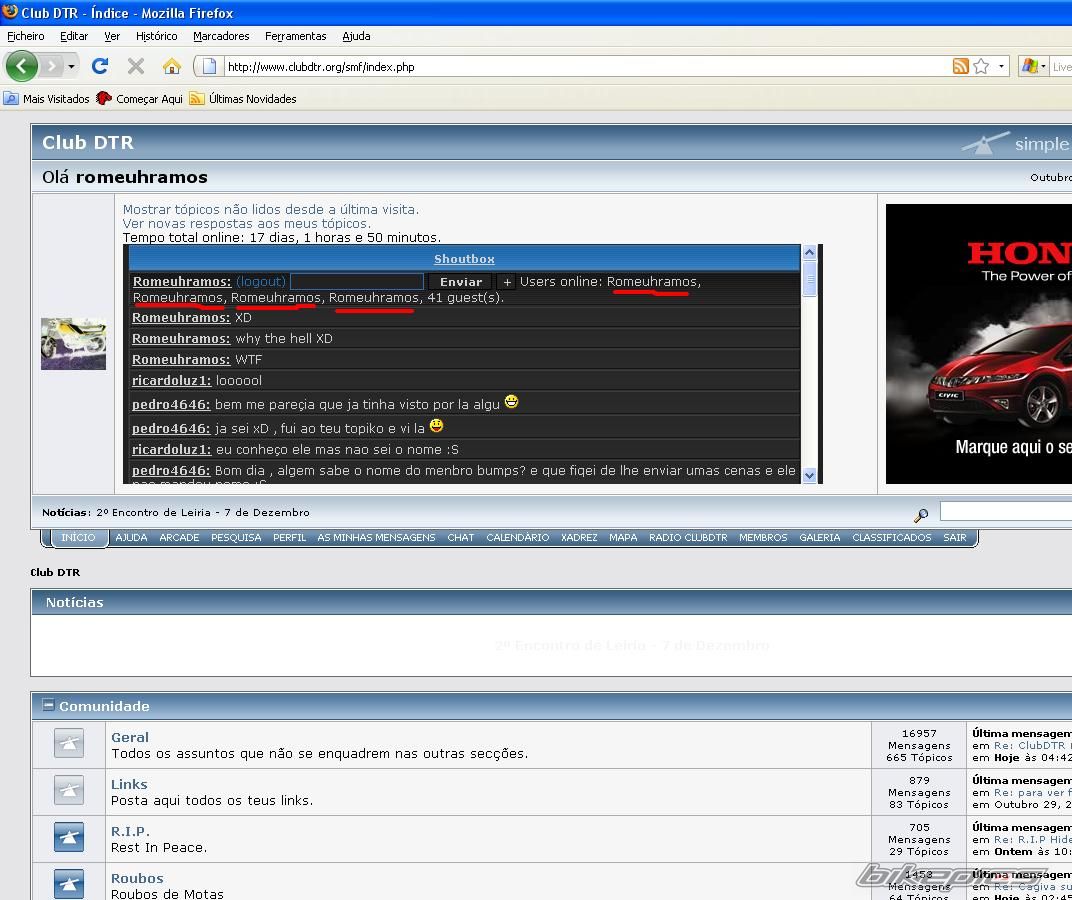This screenshot has width=1072, height=900.
Task: Reload the page with the refresh icon
Action: pos(100,67)
